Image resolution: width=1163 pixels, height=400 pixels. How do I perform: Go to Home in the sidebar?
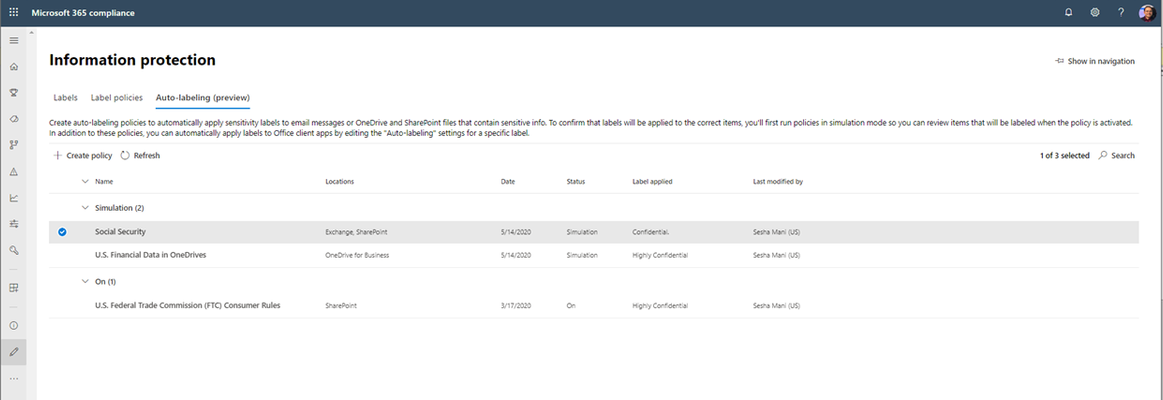click(13, 67)
